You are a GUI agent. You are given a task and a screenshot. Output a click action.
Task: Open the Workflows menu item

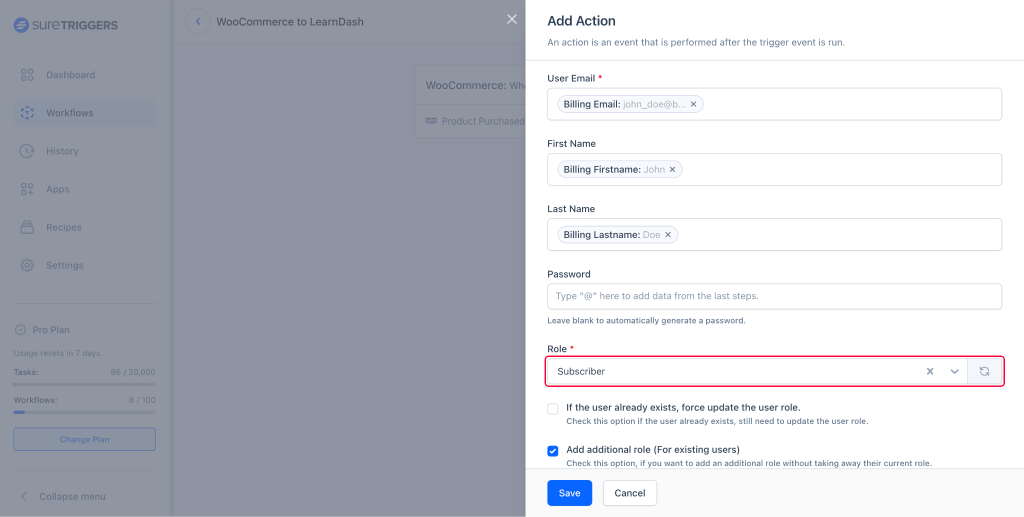coord(69,113)
